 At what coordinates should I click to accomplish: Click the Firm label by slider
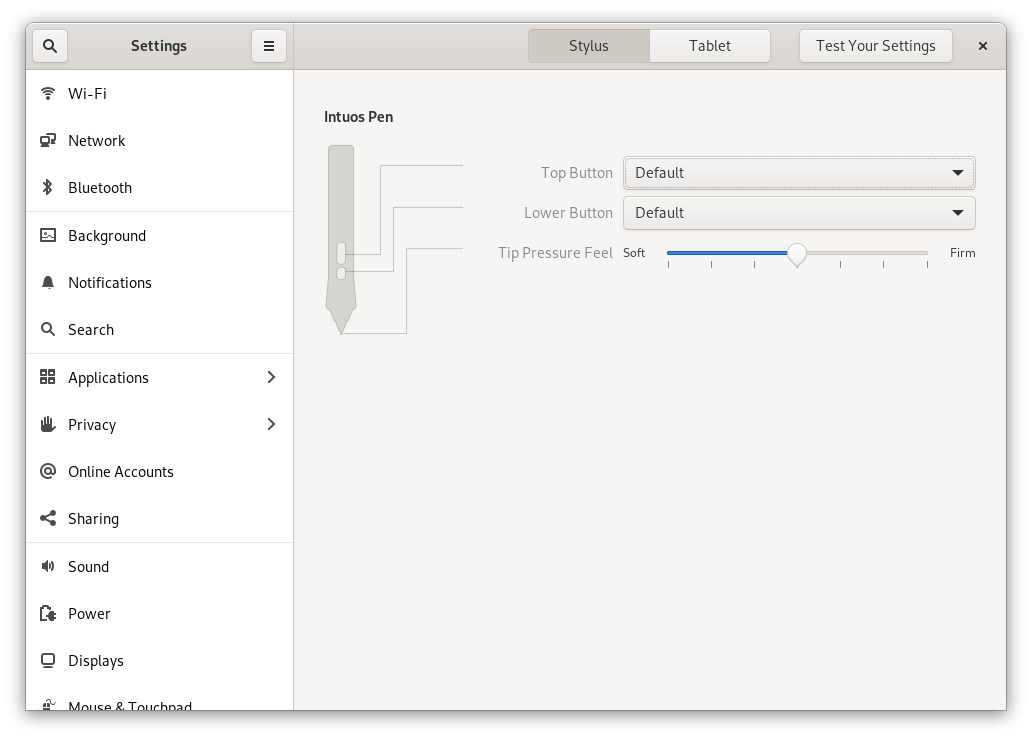[x=962, y=253]
